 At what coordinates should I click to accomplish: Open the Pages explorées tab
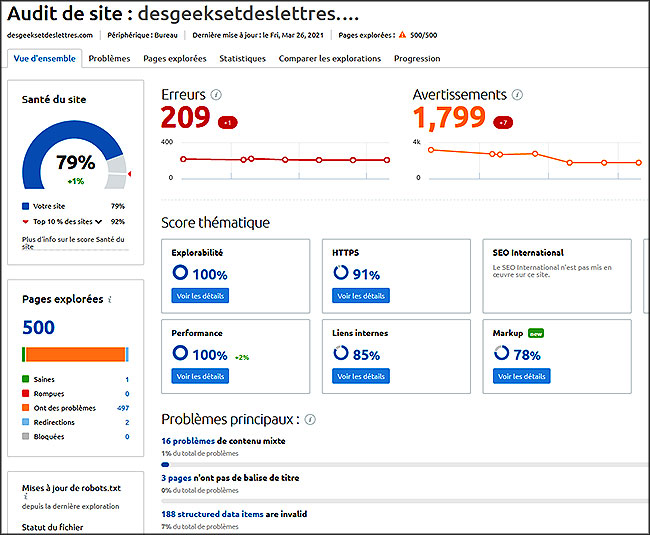[x=175, y=58]
